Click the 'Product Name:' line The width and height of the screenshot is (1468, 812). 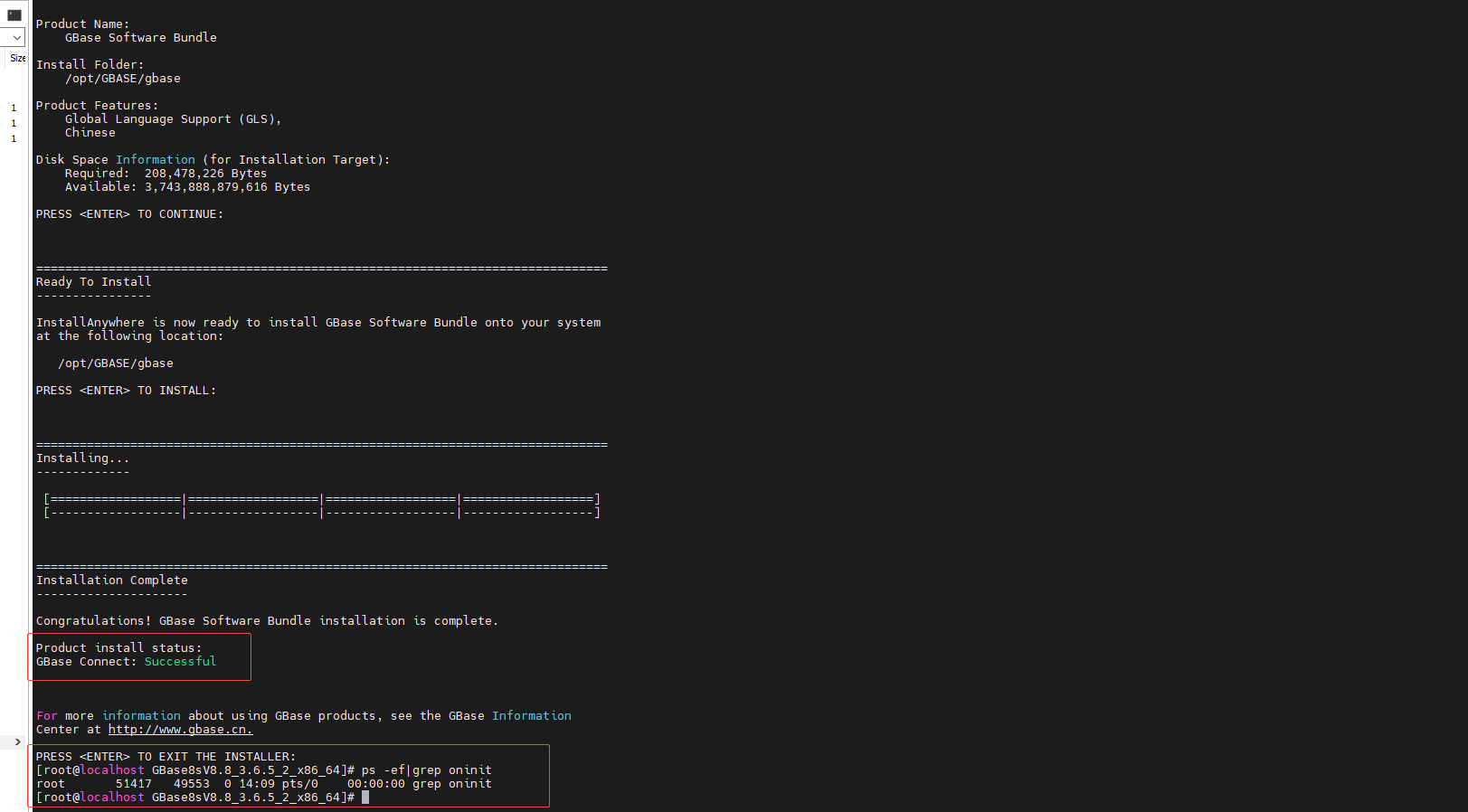pyautogui.click(x=82, y=24)
